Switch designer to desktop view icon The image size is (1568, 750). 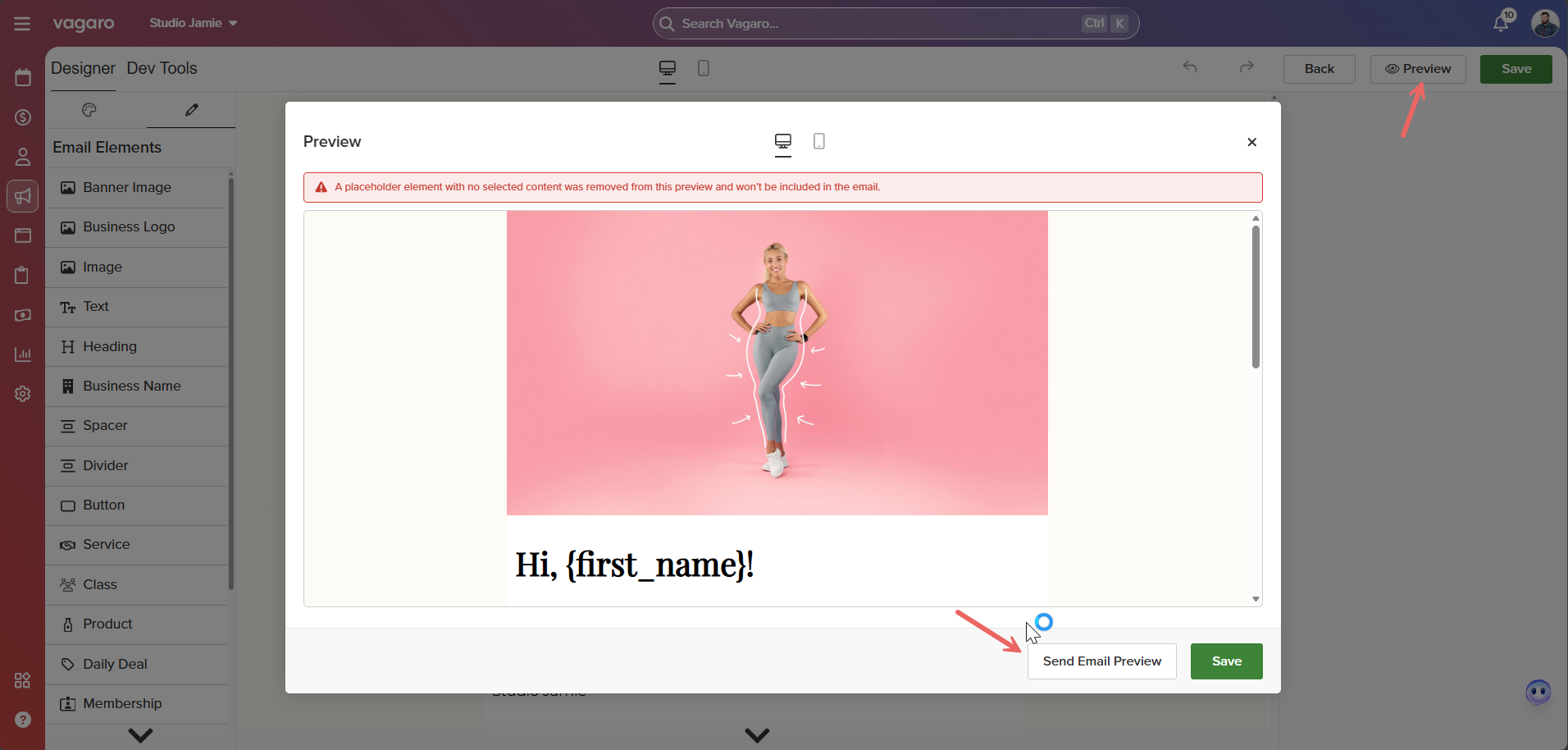click(x=668, y=68)
